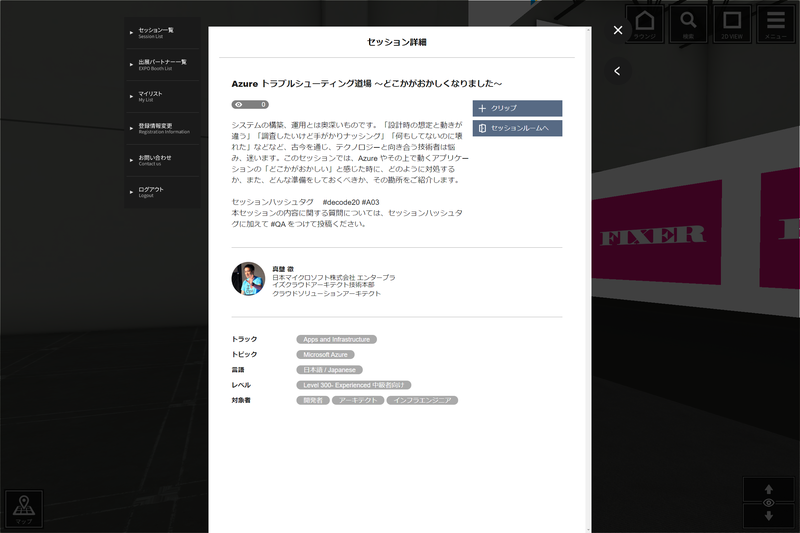Go to session room via セッションルームへ
Screen dimensions: 800x533
point(517,128)
